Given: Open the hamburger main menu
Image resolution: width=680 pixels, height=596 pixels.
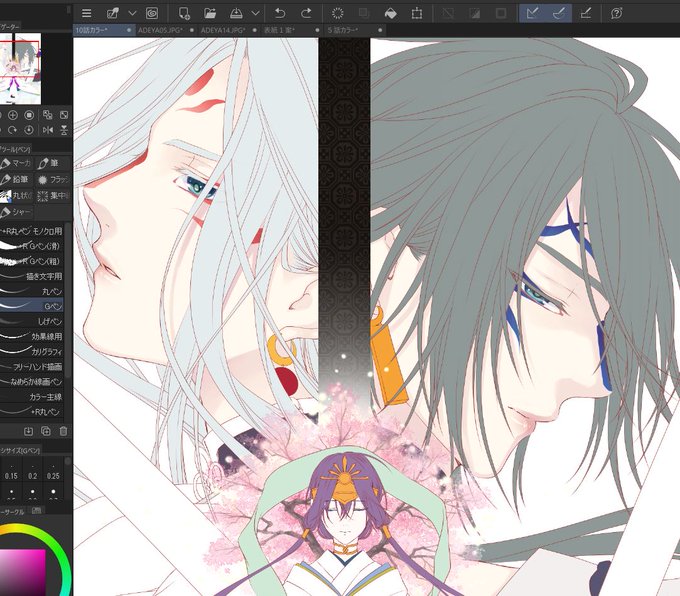Looking at the screenshot, I should pos(86,13).
